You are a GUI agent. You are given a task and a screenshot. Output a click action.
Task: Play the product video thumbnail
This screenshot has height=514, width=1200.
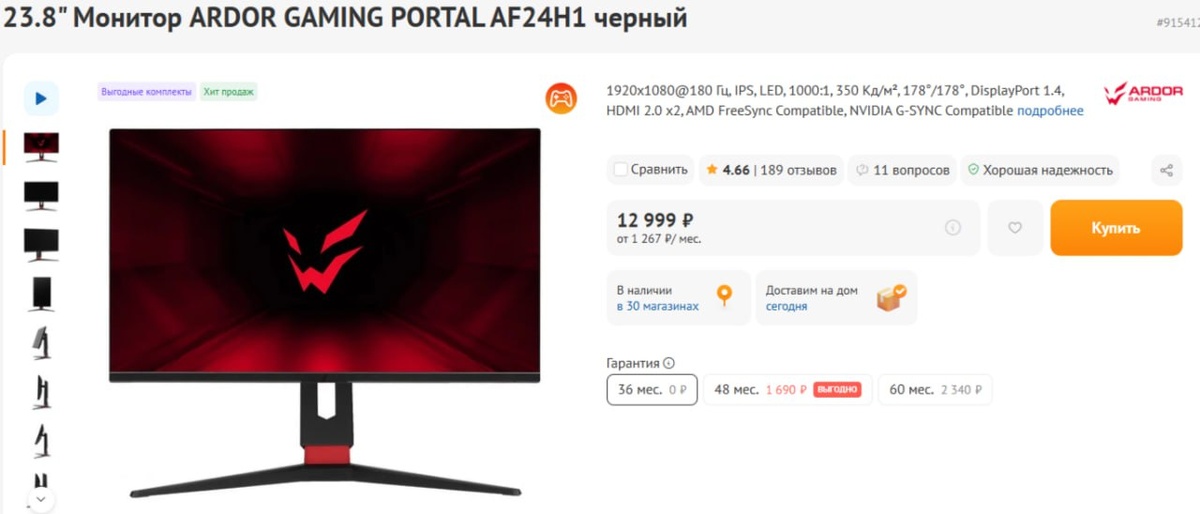(41, 98)
